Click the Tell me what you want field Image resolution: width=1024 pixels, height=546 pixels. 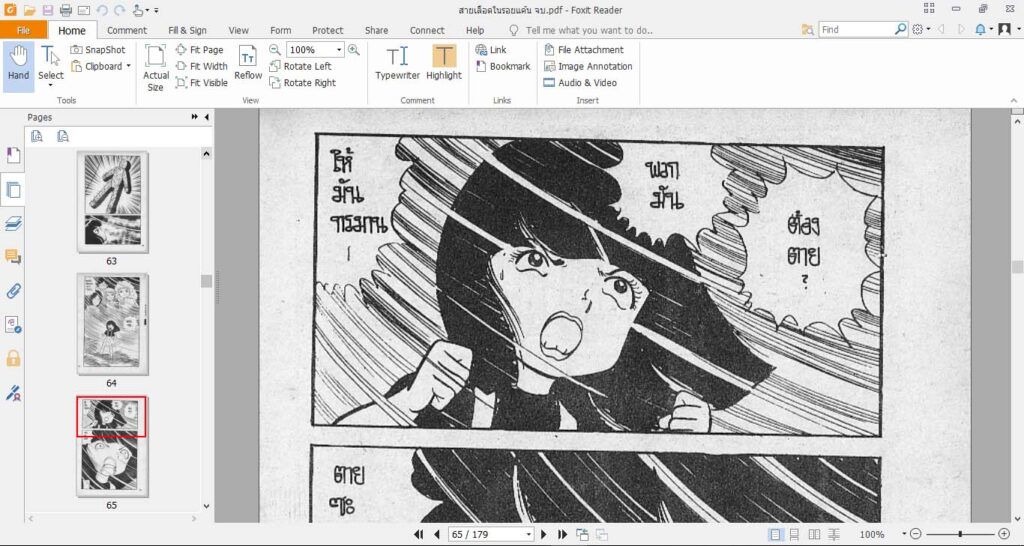click(x=581, y=30)
